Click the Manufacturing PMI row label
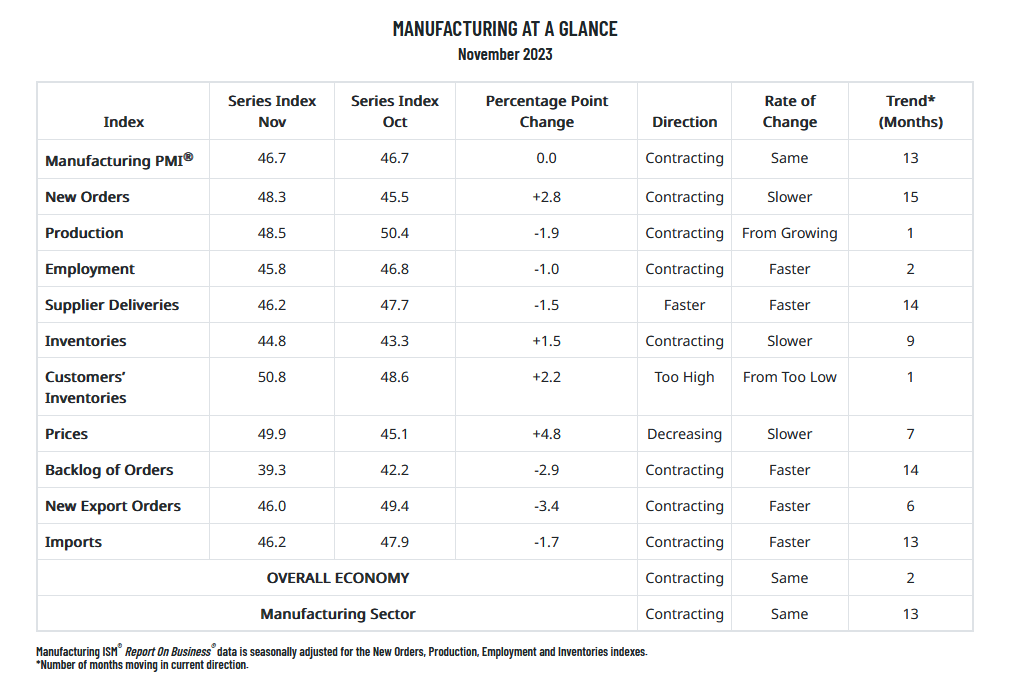Viewport: 1017px width, 686px height. coord(119,160)
